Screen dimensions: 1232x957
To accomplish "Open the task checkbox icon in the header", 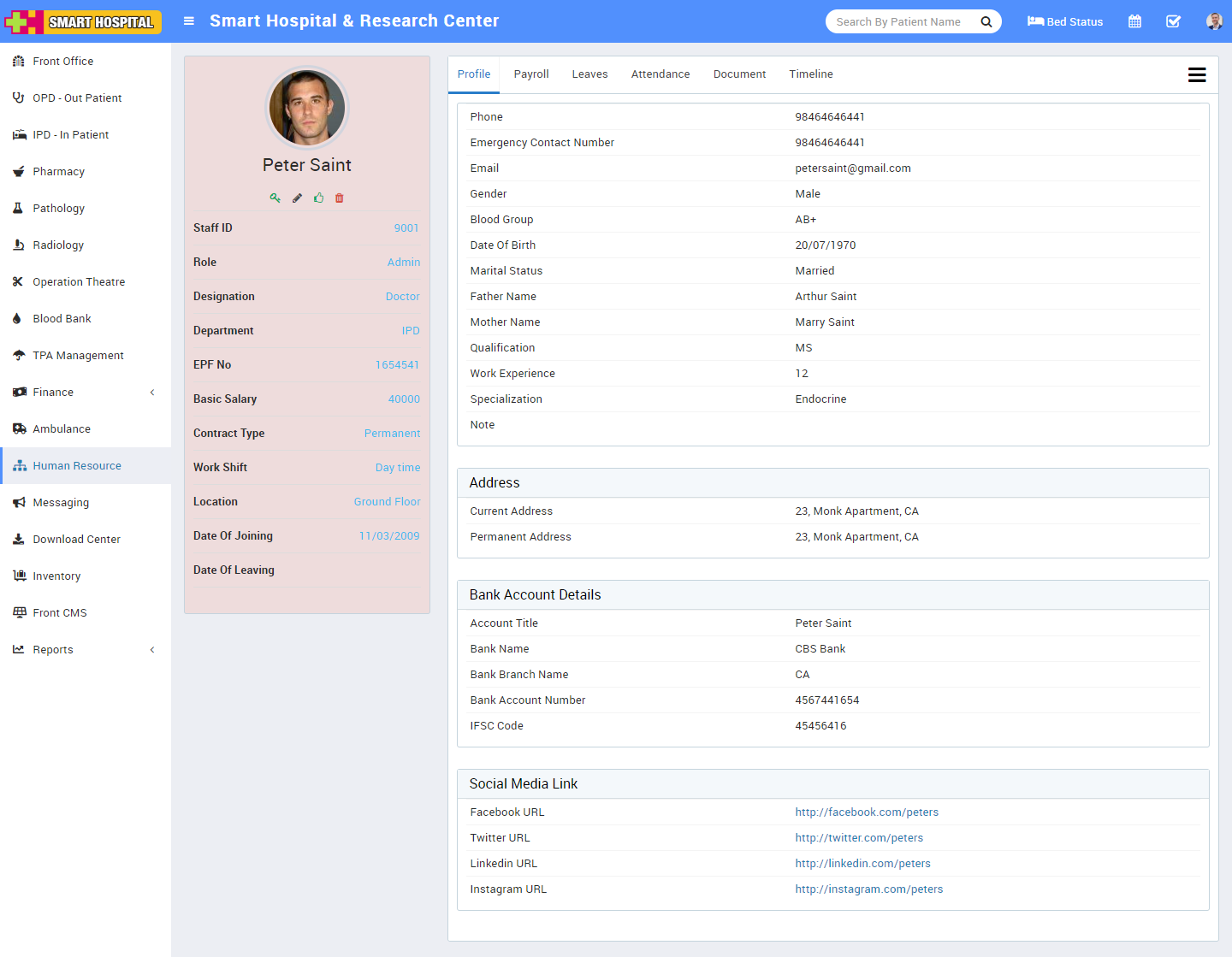I will pos(1173,21).
